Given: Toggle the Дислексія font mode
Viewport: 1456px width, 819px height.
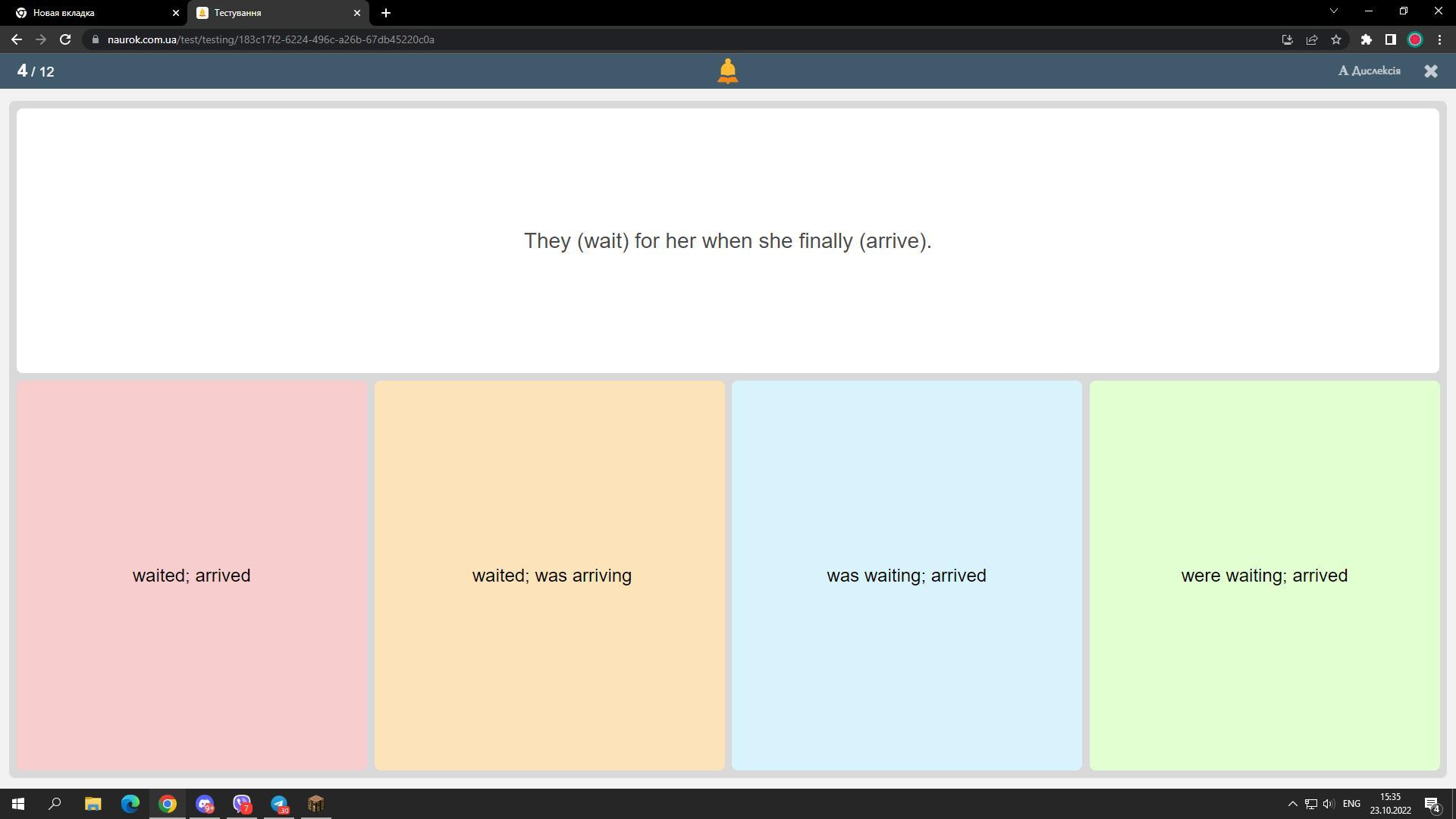Looking at the screenshot, I should (x=1370, y=71).
